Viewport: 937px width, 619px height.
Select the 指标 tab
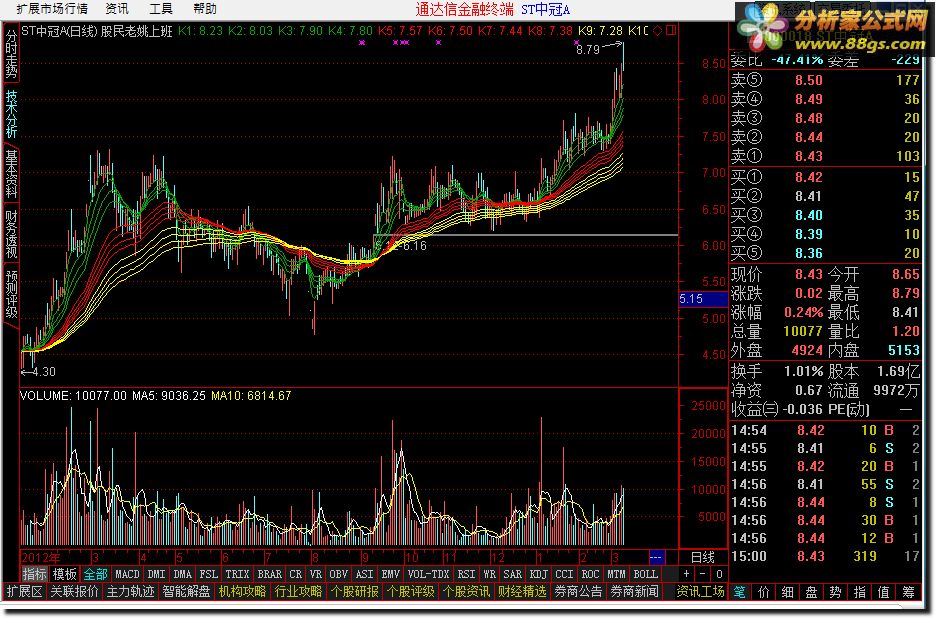click(x=34, y=574)
